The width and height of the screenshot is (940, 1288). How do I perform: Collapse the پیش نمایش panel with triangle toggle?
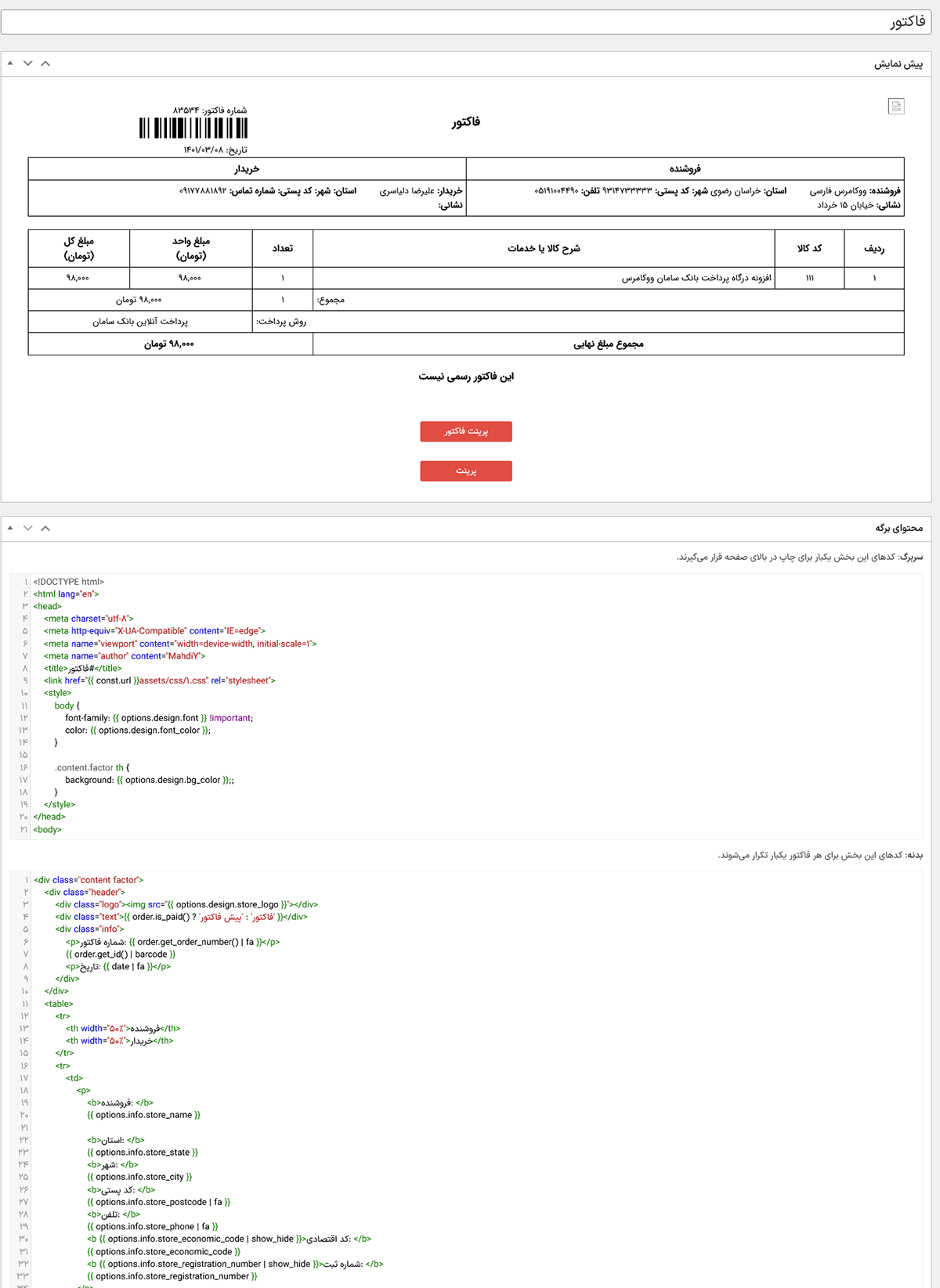coord(10,63)
